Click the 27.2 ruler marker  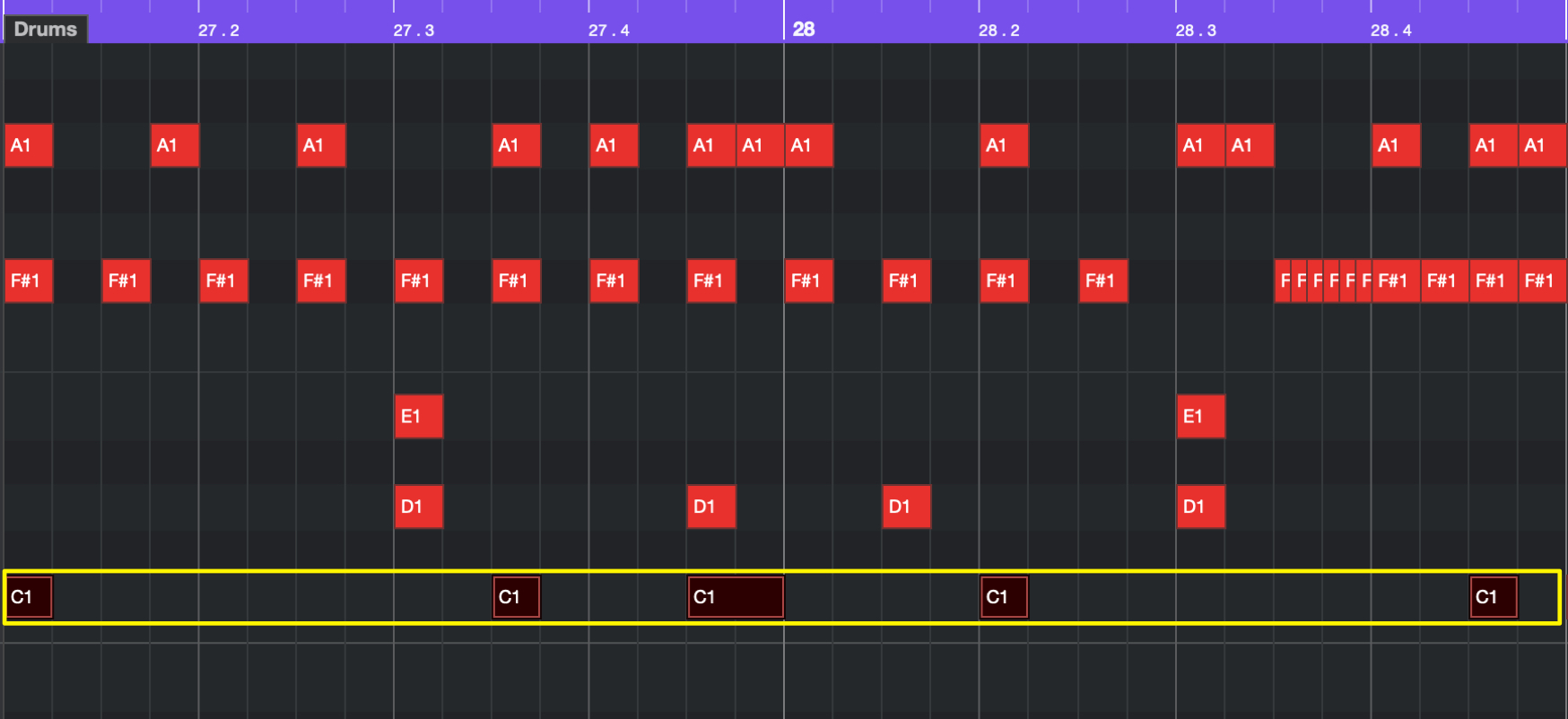point(219,30)
